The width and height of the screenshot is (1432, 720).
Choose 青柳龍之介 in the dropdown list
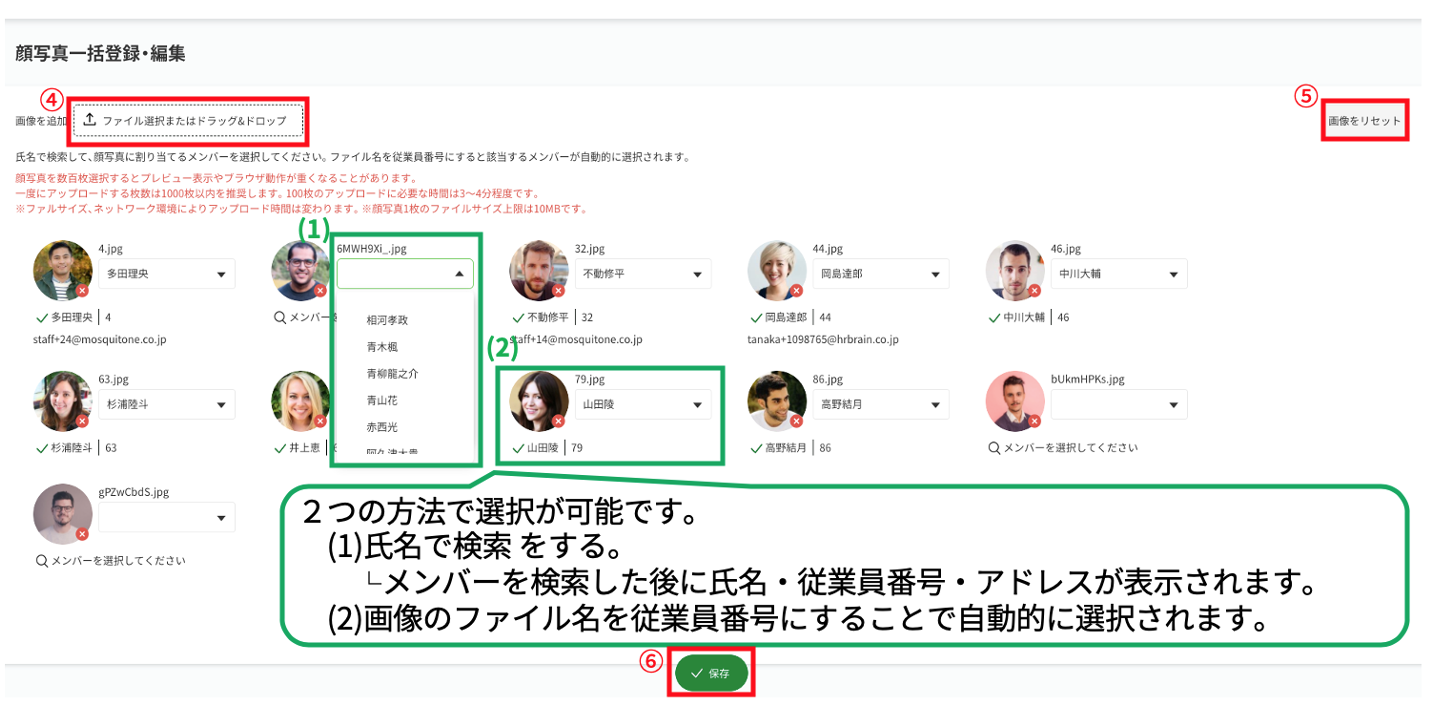pos(394,373)
